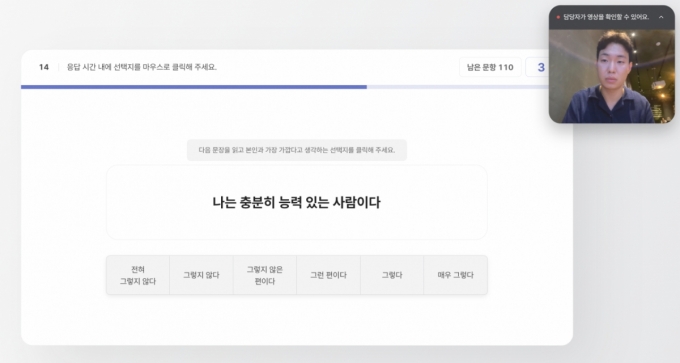680x363 pixels.
Task: Pick the '그렇지 않은 편이다' answer option
Action: point(265,275)
